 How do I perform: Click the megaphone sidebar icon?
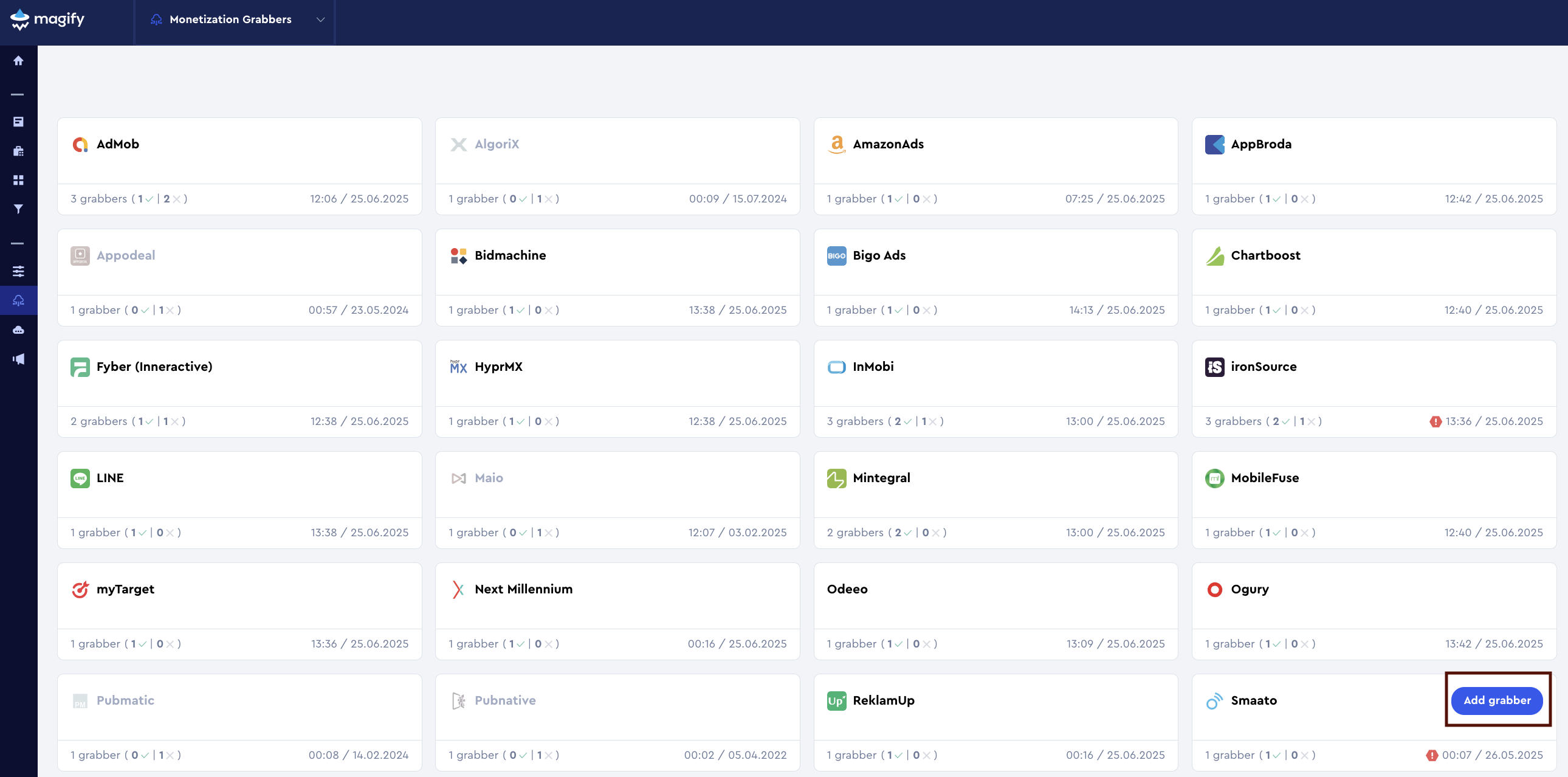click(18, 359)
